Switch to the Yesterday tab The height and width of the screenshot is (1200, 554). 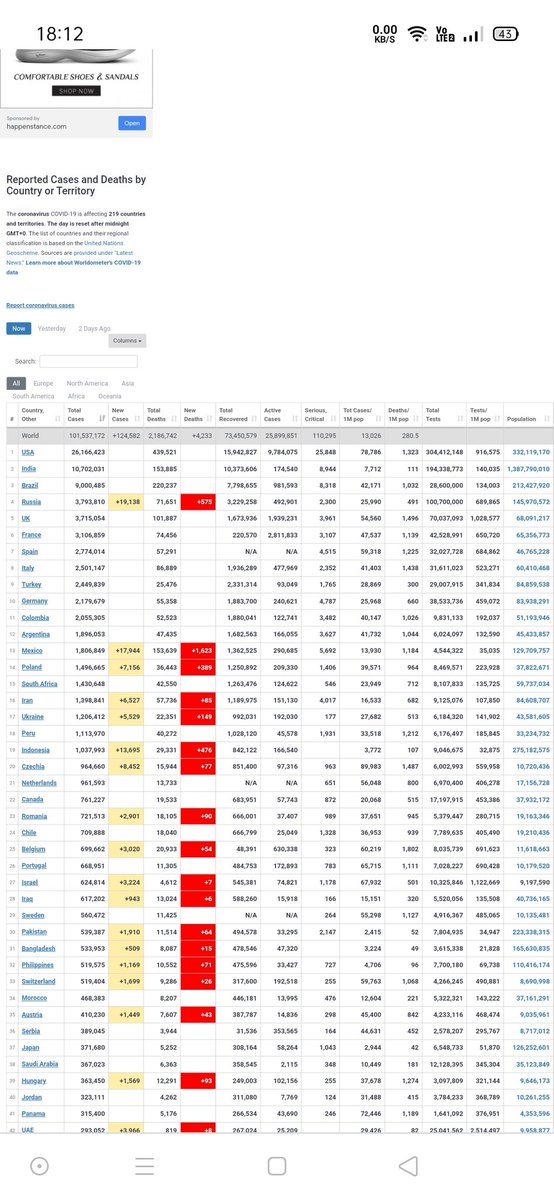pyautogui.click(x=52, y=328)
